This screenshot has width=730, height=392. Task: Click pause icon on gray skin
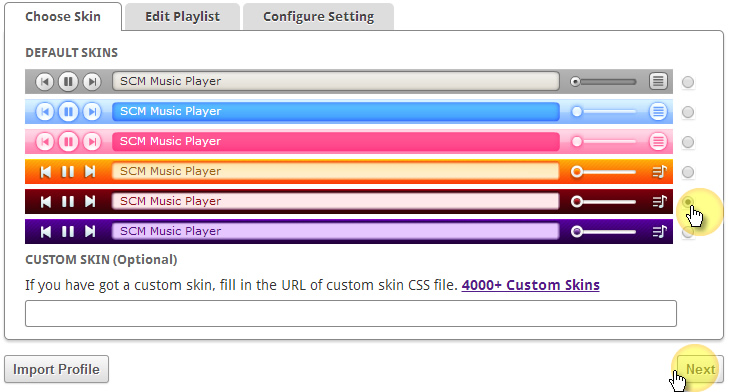68,82
